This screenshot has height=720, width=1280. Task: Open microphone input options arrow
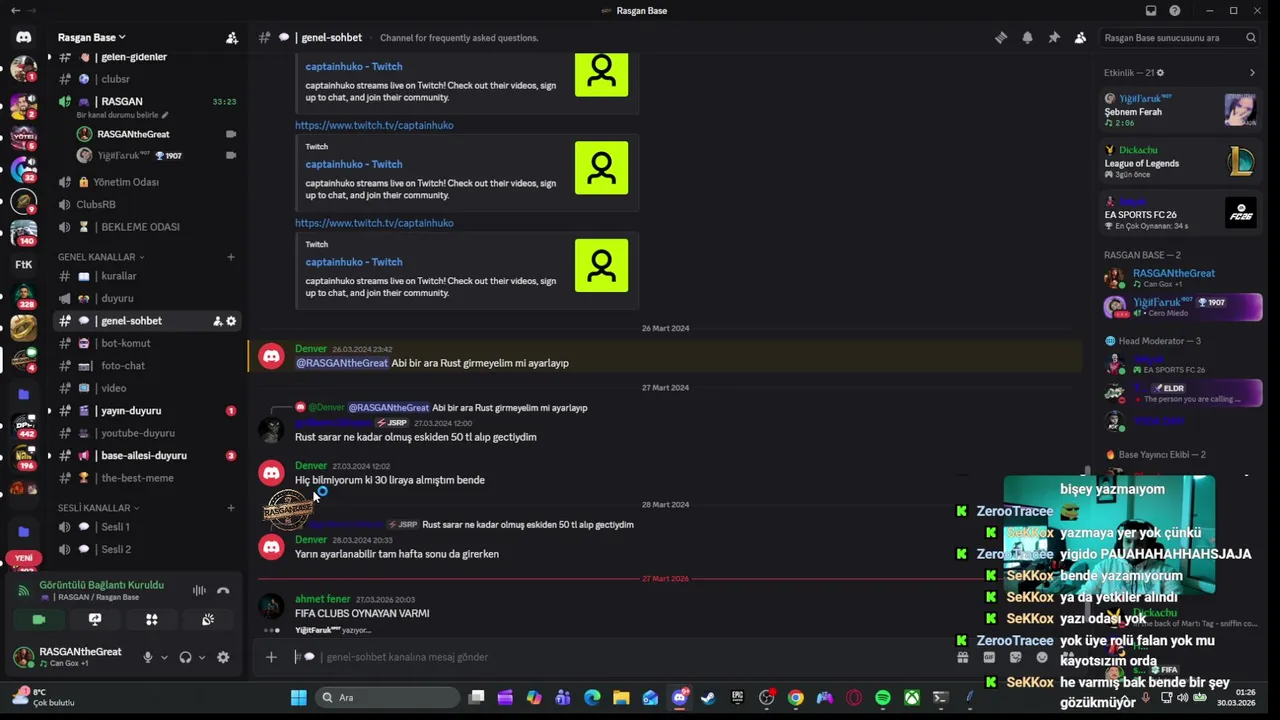tap(164, 657)
